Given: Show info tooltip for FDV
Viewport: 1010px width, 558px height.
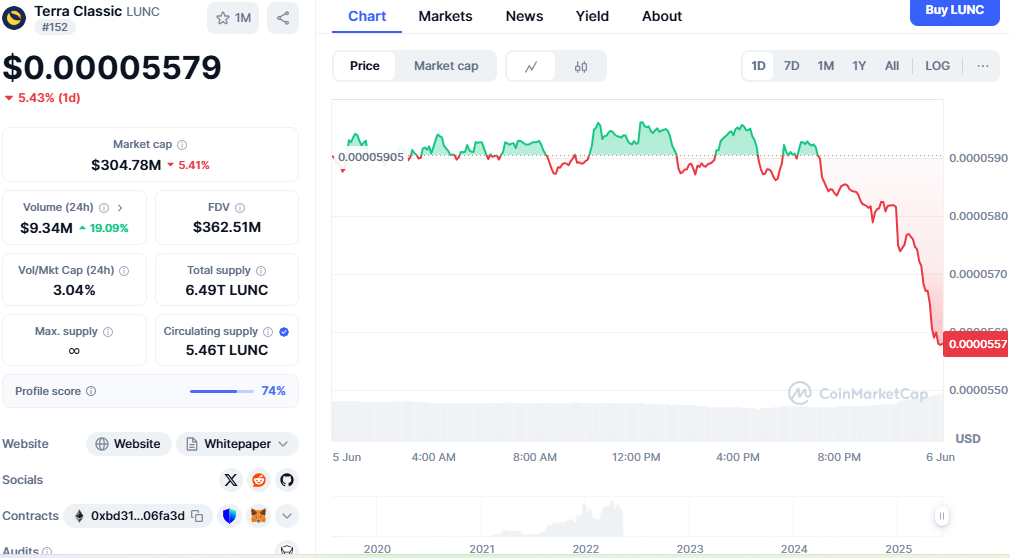Looking at the screenshot, I should (x=240, y=207).
